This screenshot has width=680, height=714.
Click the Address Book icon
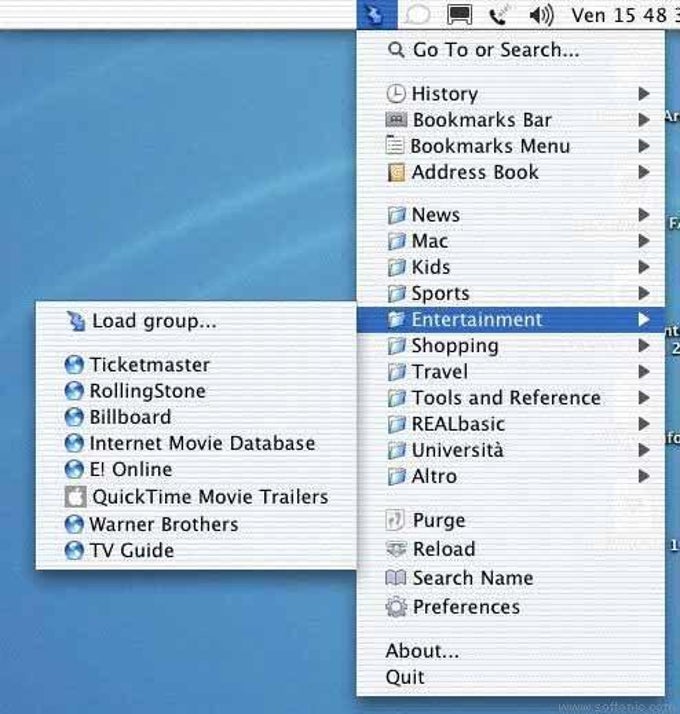[x=396, y=173]
